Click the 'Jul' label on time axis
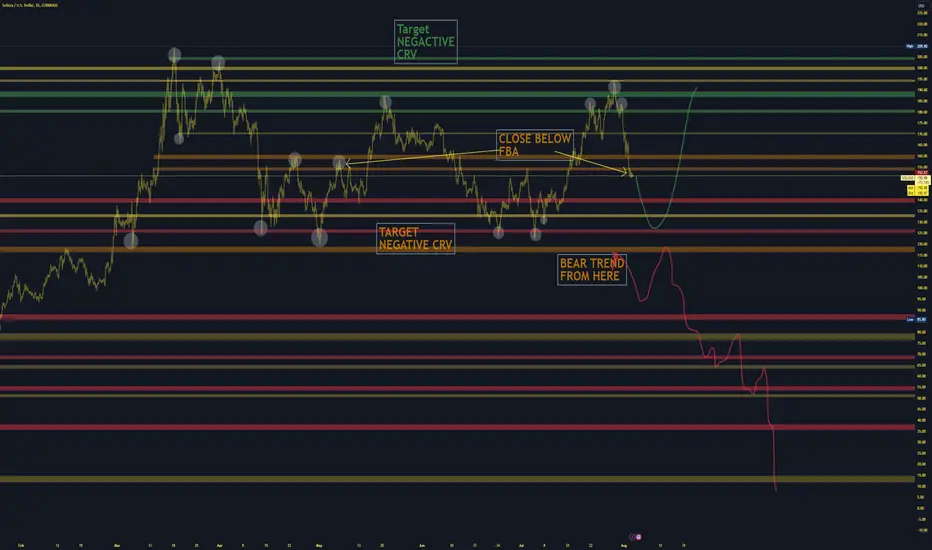This screenshot has width=932, height=550. [x=521, y=545]
